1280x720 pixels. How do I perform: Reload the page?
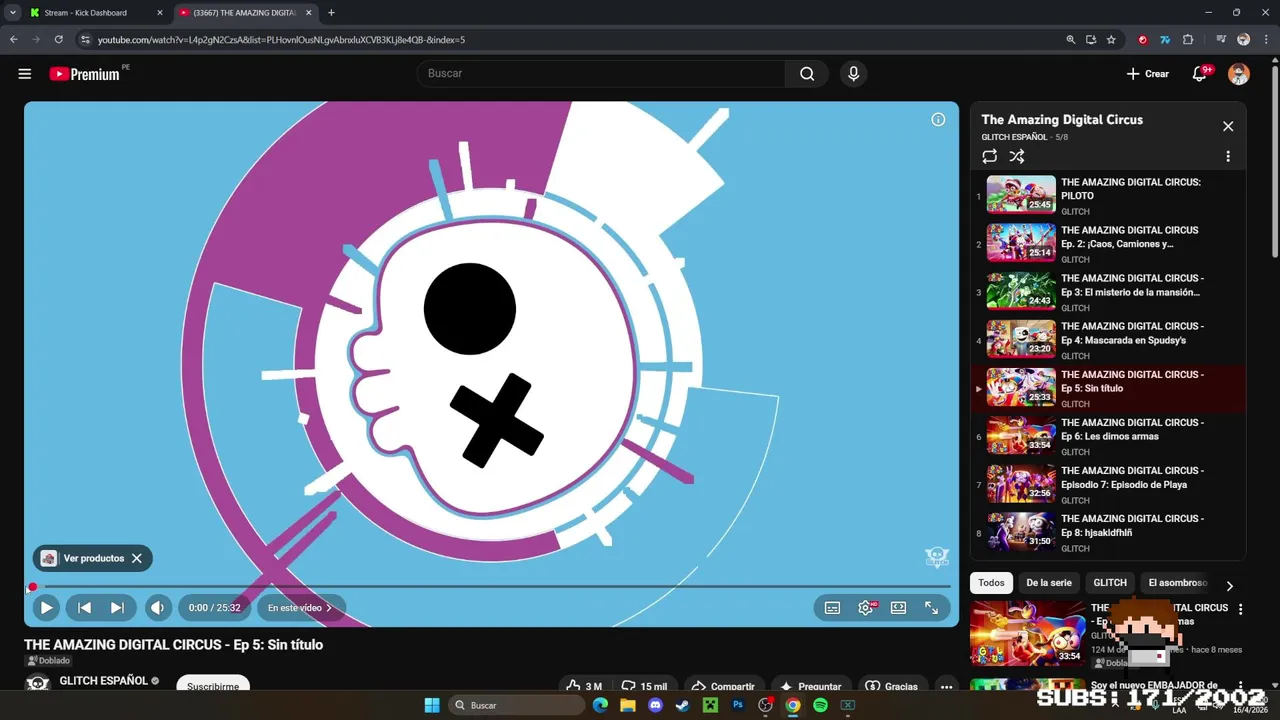(x=59, y=40)
